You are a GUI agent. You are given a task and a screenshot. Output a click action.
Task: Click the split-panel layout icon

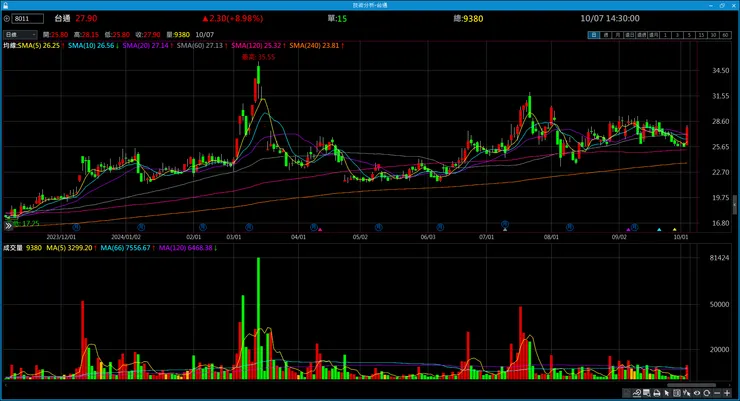677,393
